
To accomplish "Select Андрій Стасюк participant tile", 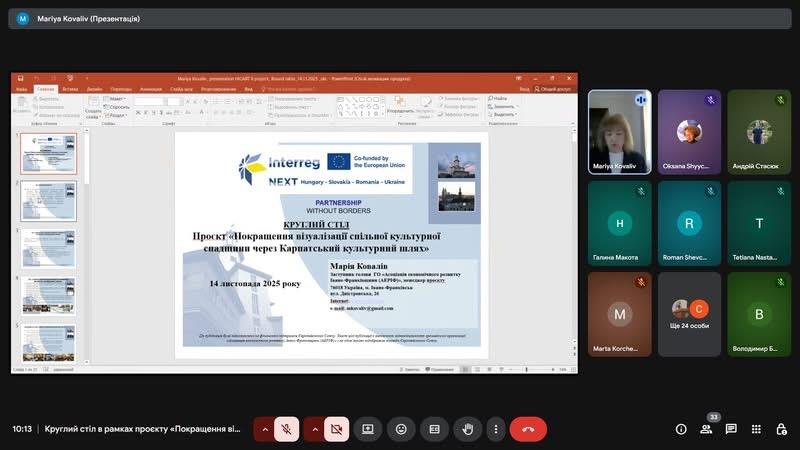I will 759,132.
